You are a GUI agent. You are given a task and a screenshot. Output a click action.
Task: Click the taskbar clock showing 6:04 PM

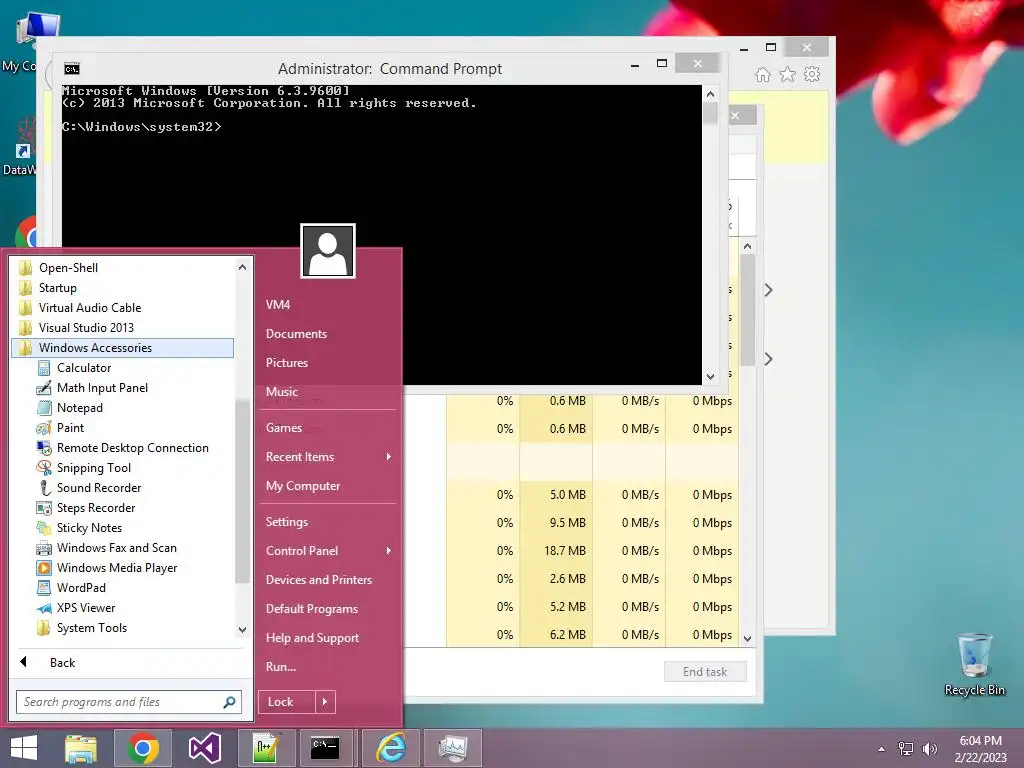980,749
